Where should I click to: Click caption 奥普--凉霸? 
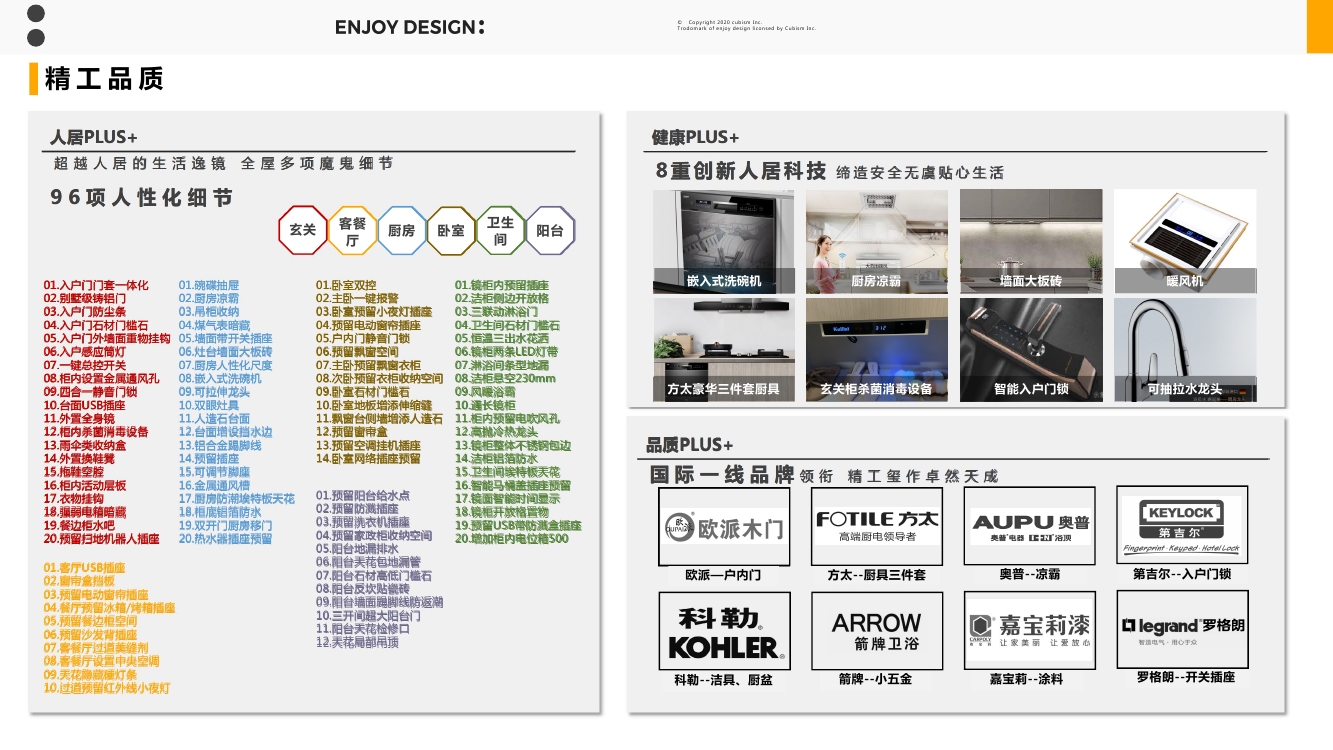click(x=1029, y=575)
